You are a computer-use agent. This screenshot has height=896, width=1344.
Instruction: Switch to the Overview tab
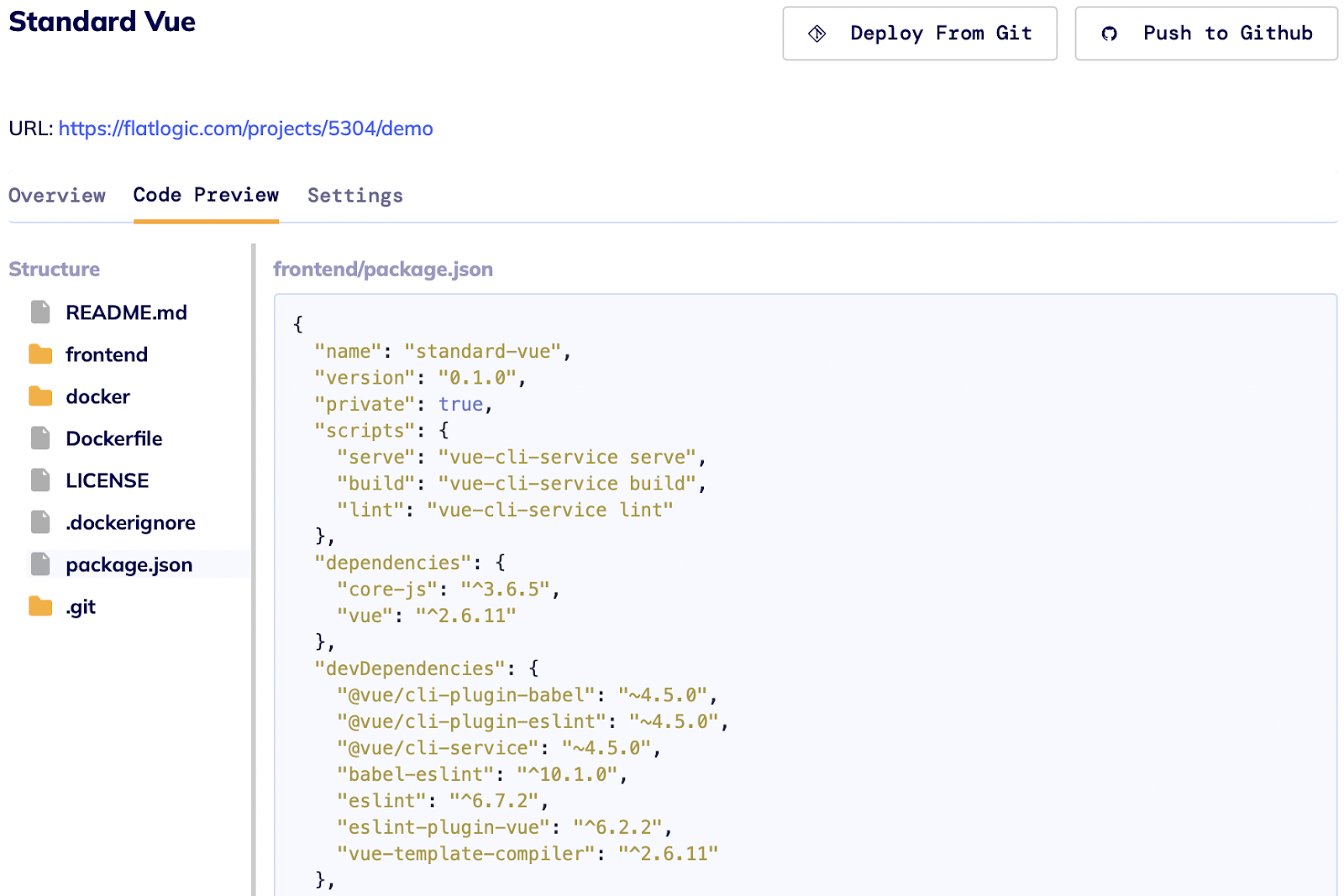click(x=57, y=196)
